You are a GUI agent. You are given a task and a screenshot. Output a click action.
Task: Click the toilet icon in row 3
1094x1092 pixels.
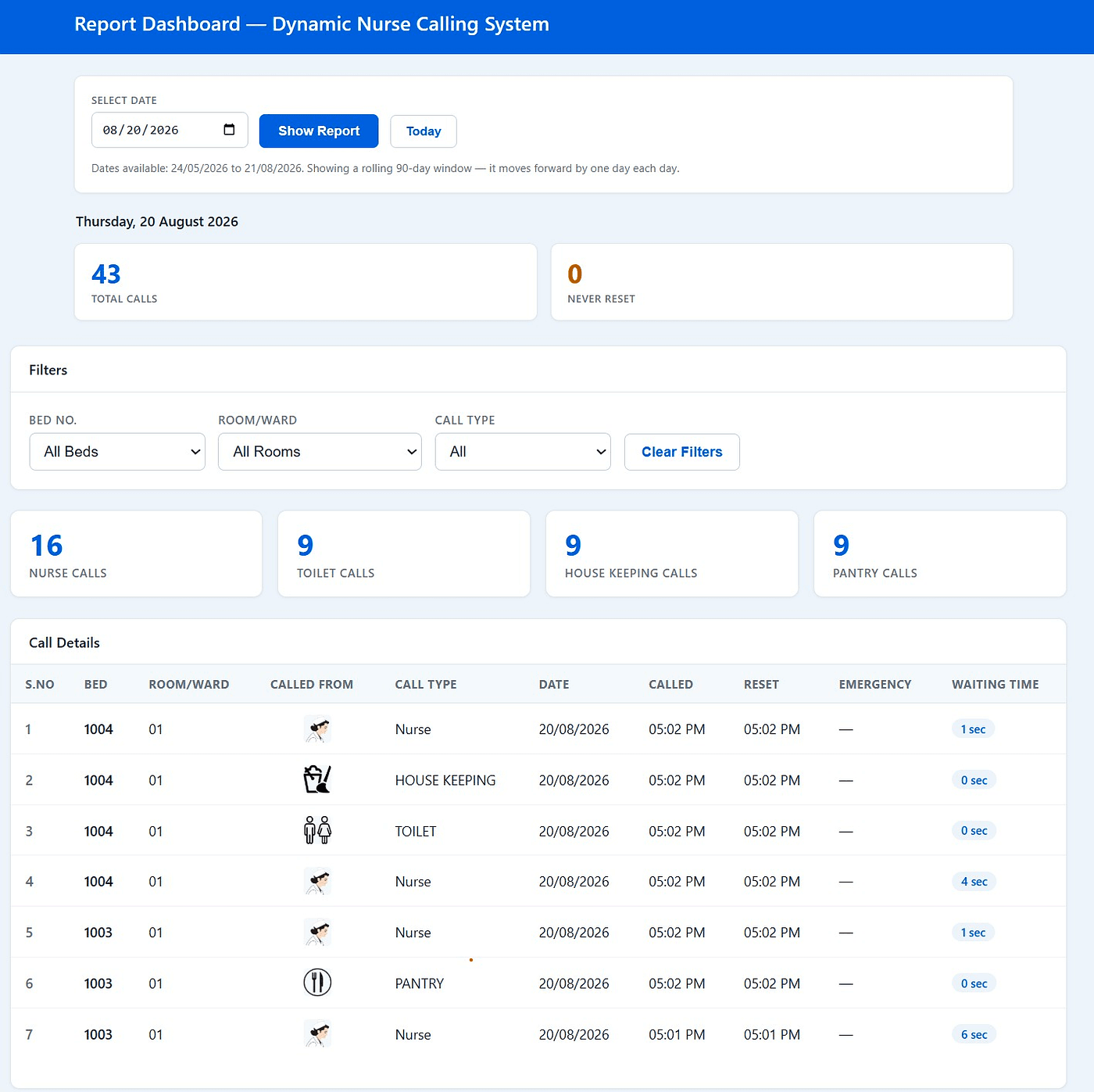[x=317, y=830]
